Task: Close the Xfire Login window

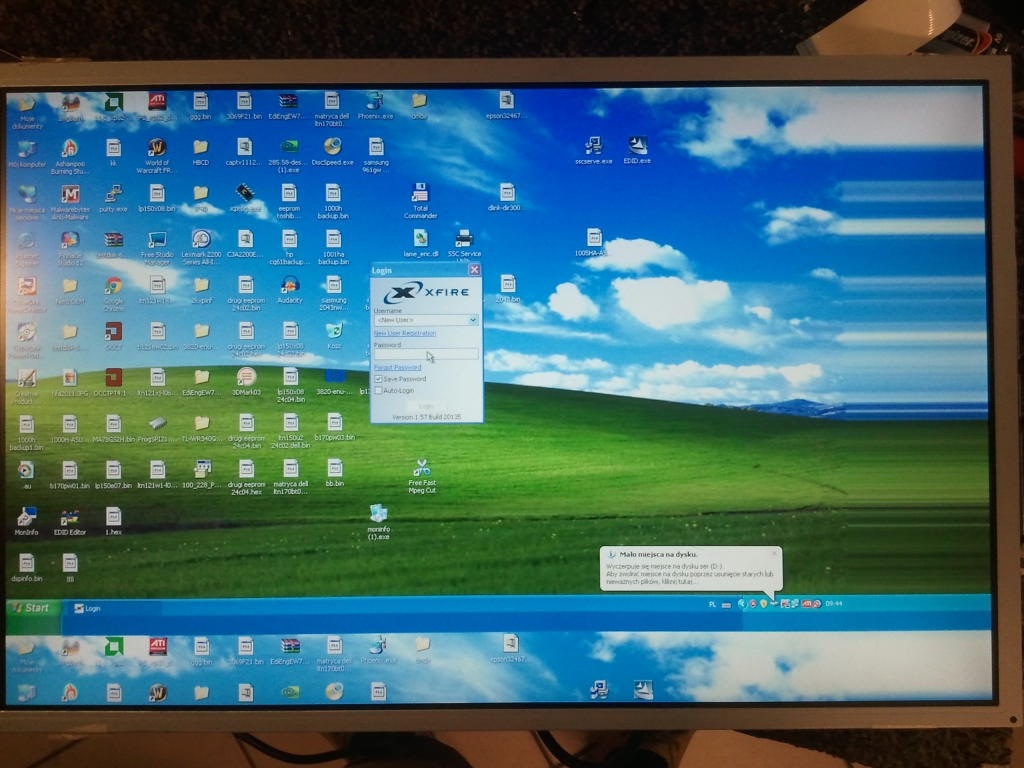Action: (x=474, y=269)
